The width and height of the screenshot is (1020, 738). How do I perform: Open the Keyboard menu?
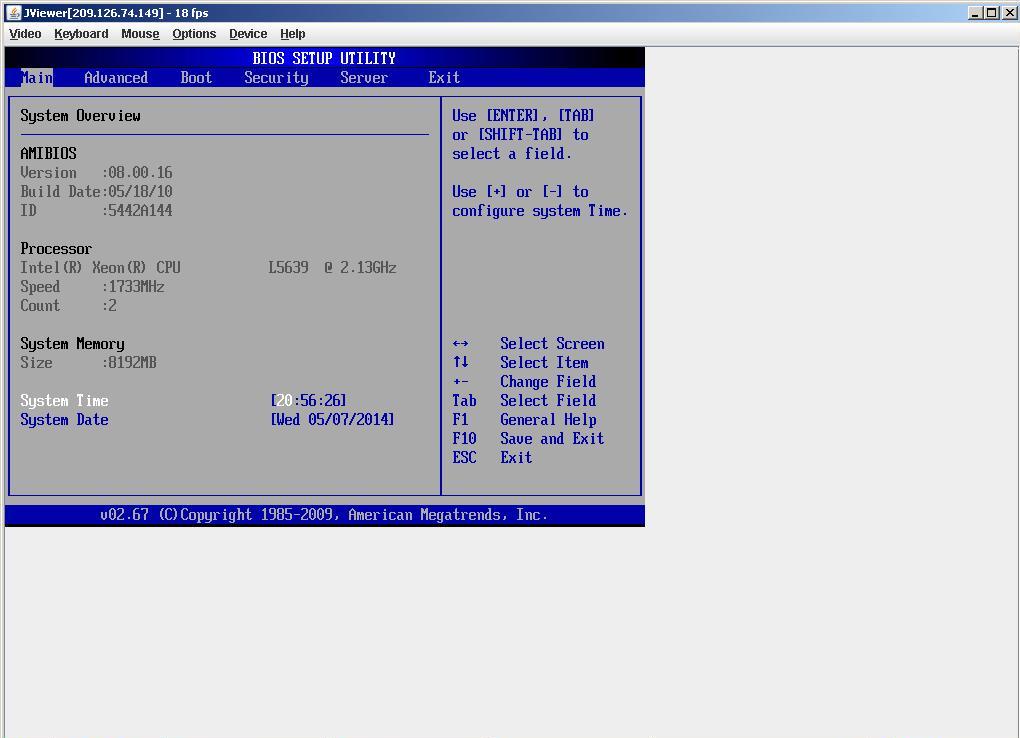81,34
